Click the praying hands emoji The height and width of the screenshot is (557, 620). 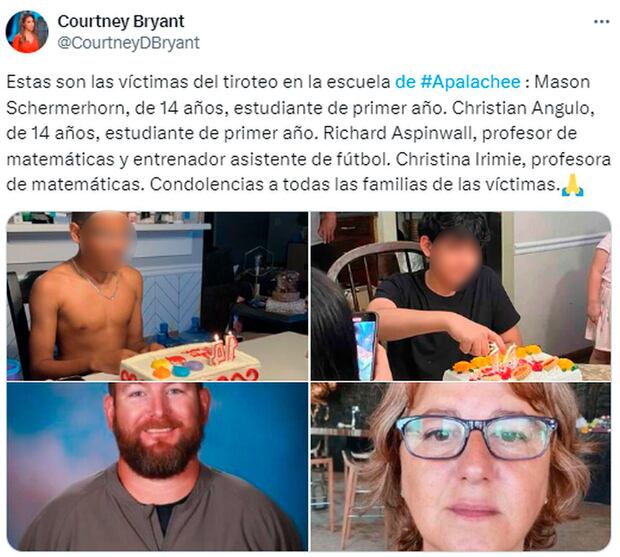point(573,185)
